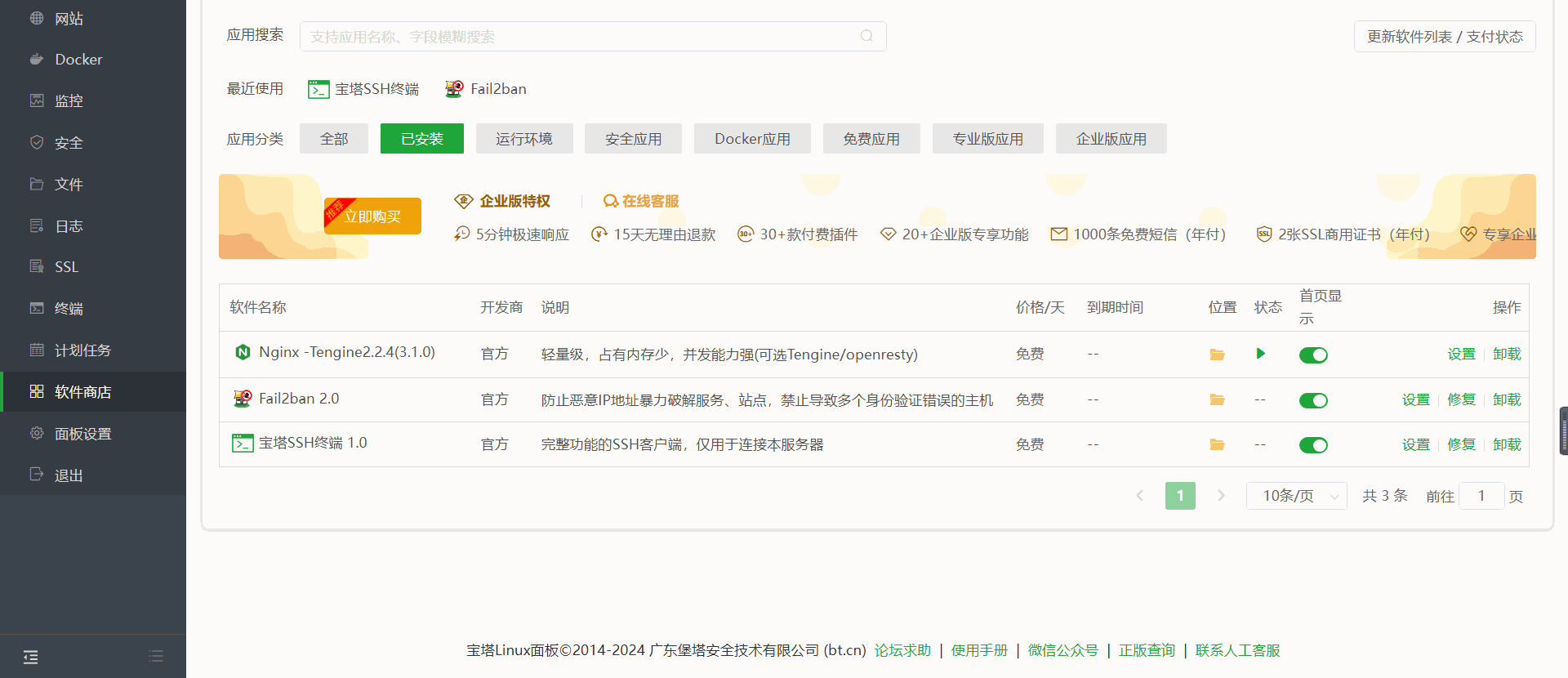This screenshot has width=1568, height=678.
Task: Click 卸载 for Fail2ban
Action: pos(1507,399)
